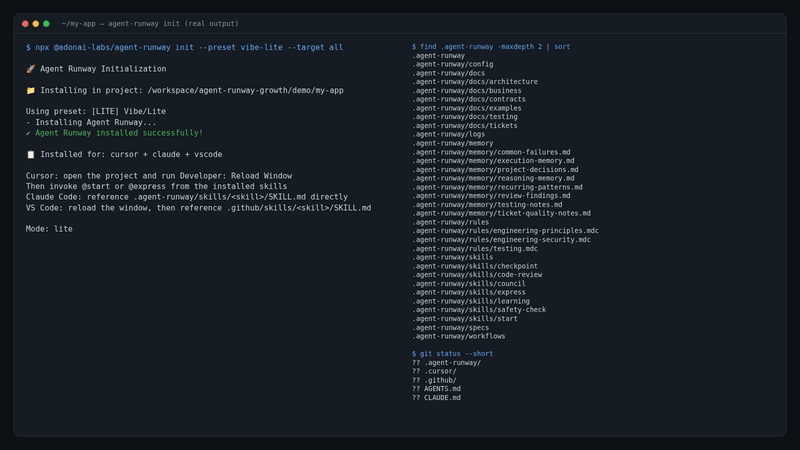Click the 'Agent Runway installed successfully!' line

[114, 133]
